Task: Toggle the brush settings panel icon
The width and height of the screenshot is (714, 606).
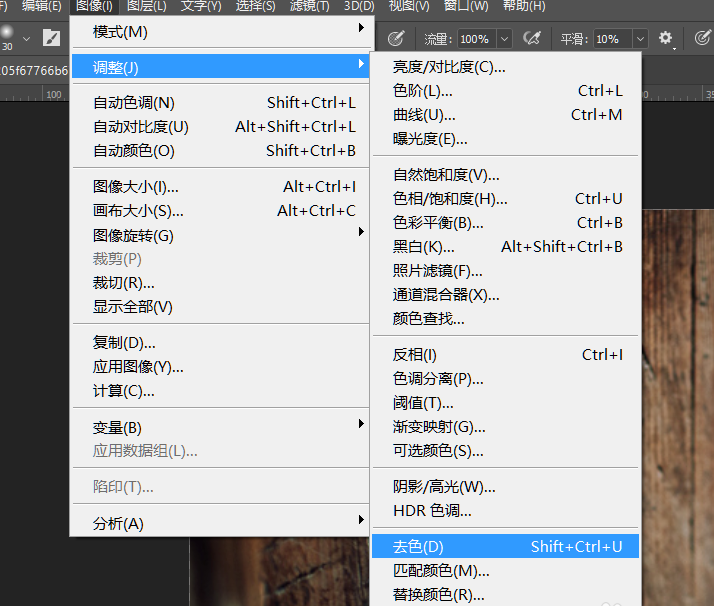Action: (x=51, y=38)
